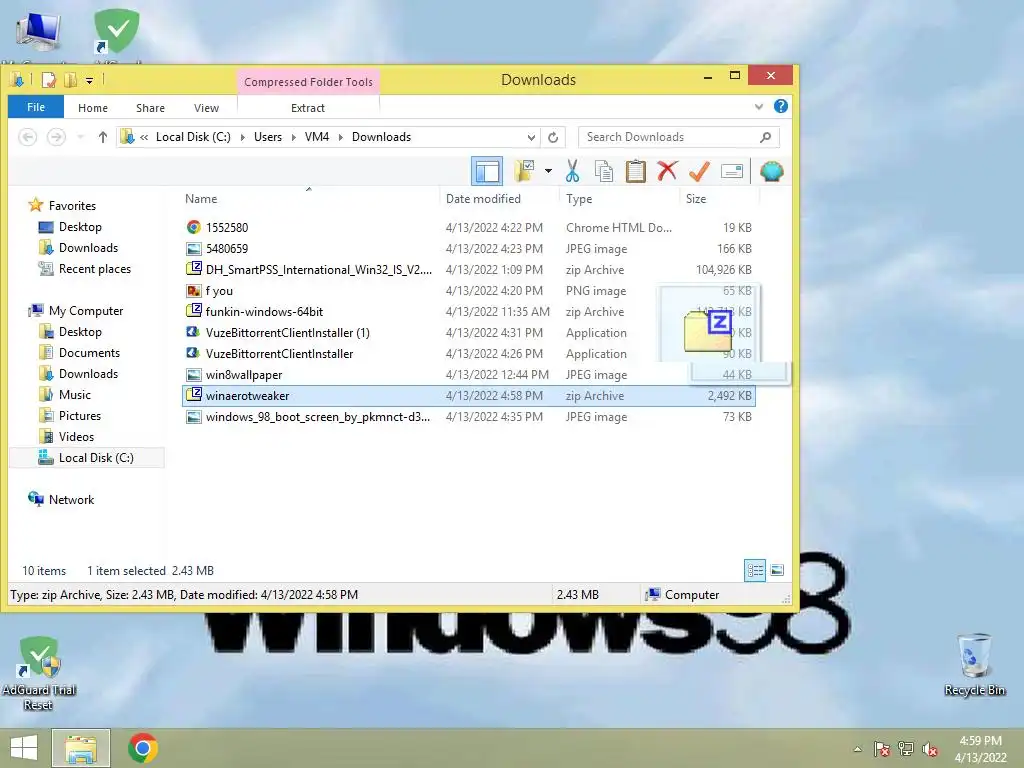This screenshot has height=768, width=1024.
Task: Click the search magnifier icon
Action: click(765, 137)
